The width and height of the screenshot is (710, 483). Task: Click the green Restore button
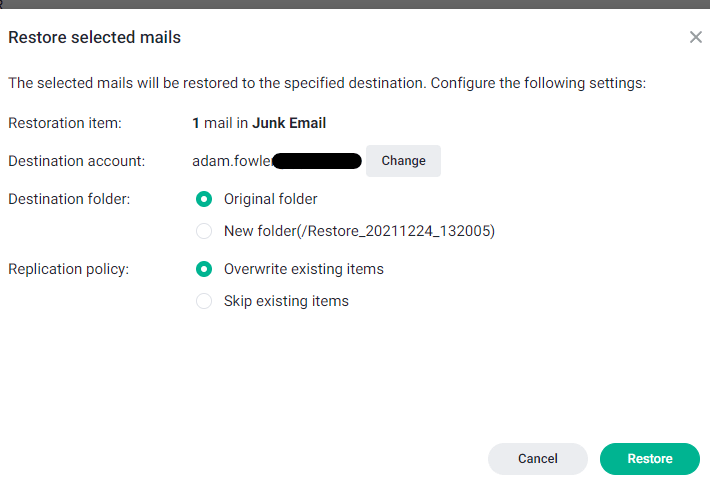650,459
